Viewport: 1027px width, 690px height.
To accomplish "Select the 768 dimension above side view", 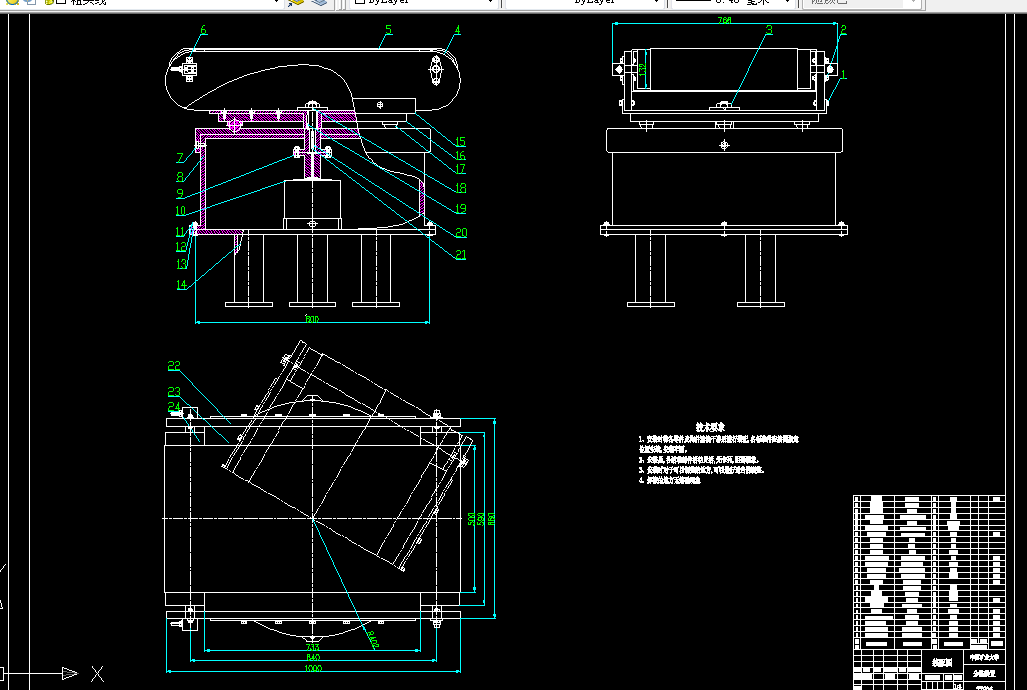I will (x=724, y=20).
